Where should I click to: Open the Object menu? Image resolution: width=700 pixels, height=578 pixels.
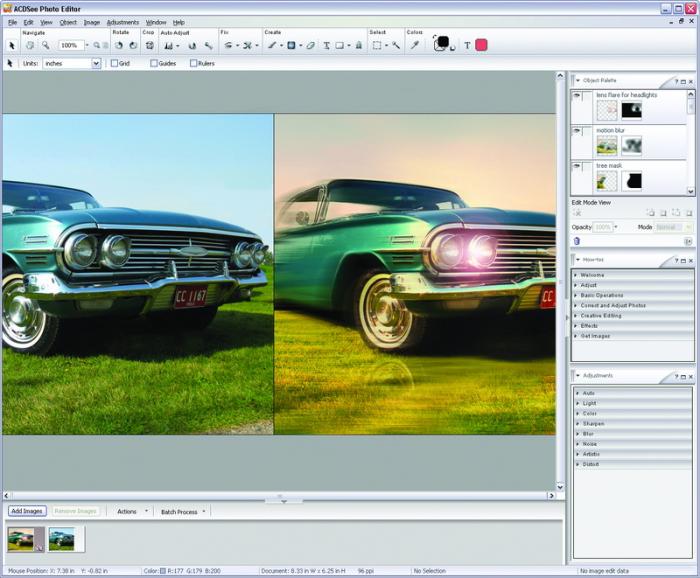pyautogui.click(x=68, y=22)
